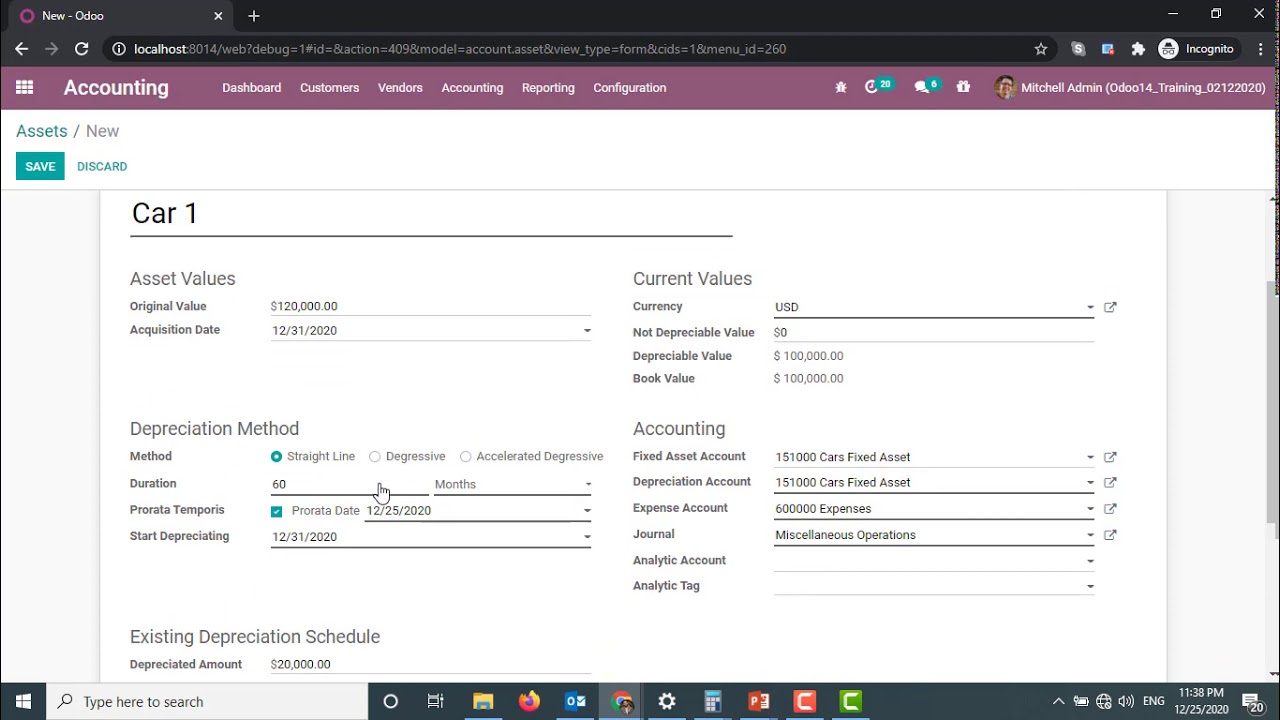1280x720 pixels.
Task: Save the new asset record
Action: (x=40, y=166)
